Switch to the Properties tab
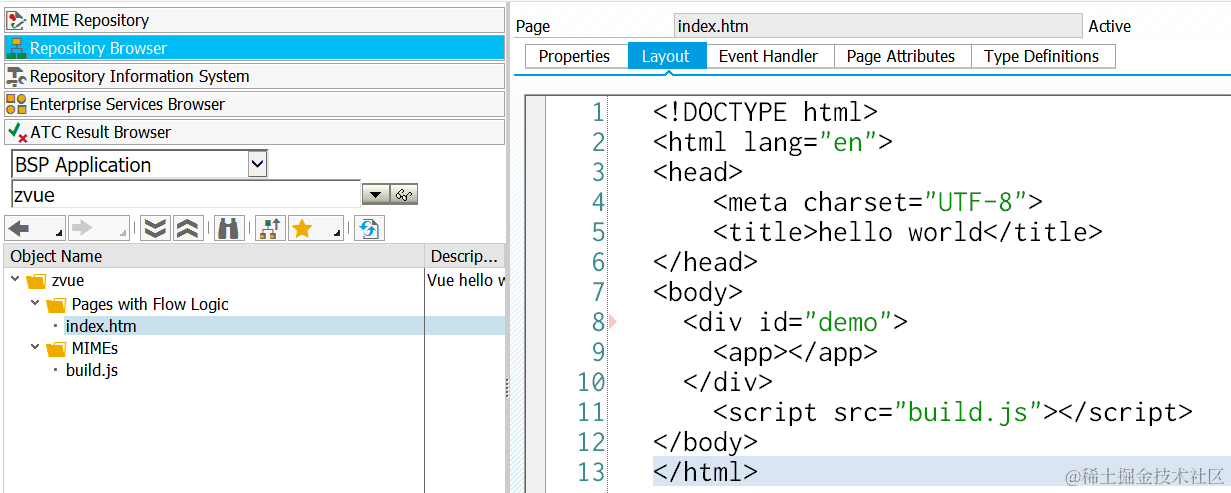1231x493 pixels. click(574, 56)
